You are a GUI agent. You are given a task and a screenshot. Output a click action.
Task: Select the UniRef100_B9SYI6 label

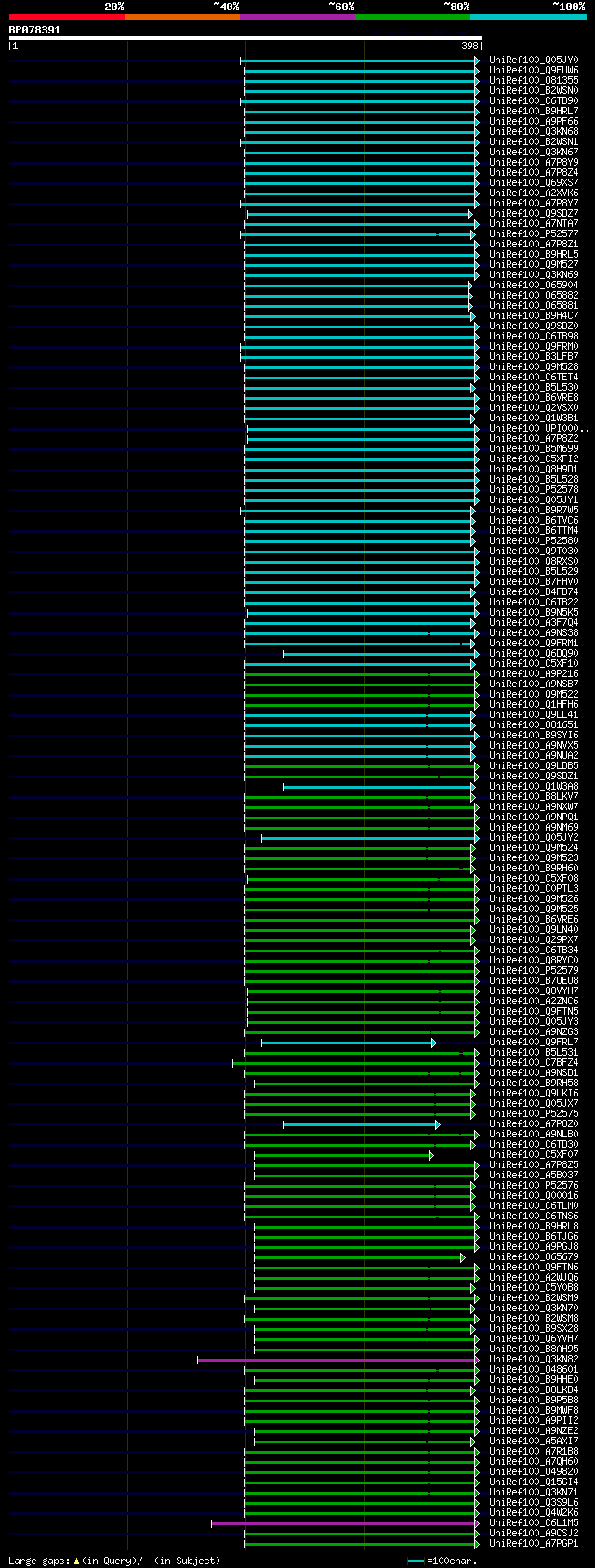coord(534,736)
